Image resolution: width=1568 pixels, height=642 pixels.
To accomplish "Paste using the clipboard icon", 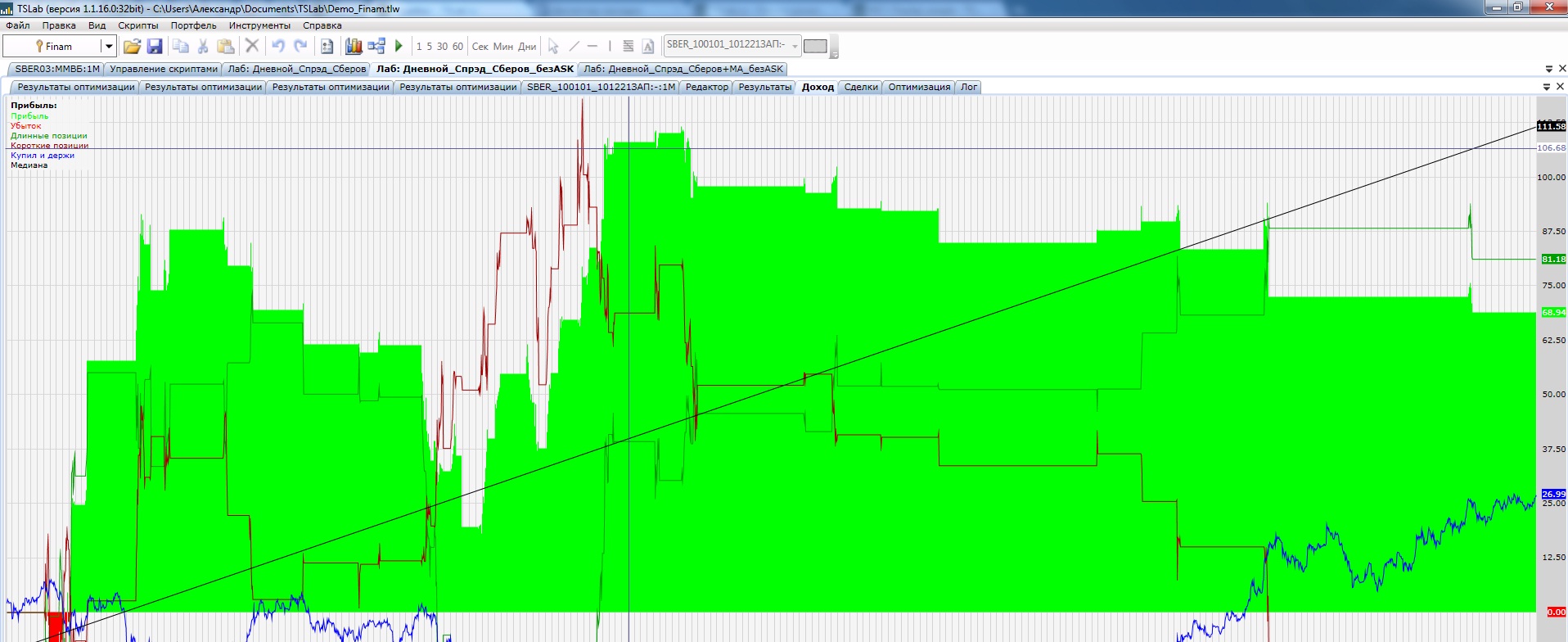I will click(226, 47).
